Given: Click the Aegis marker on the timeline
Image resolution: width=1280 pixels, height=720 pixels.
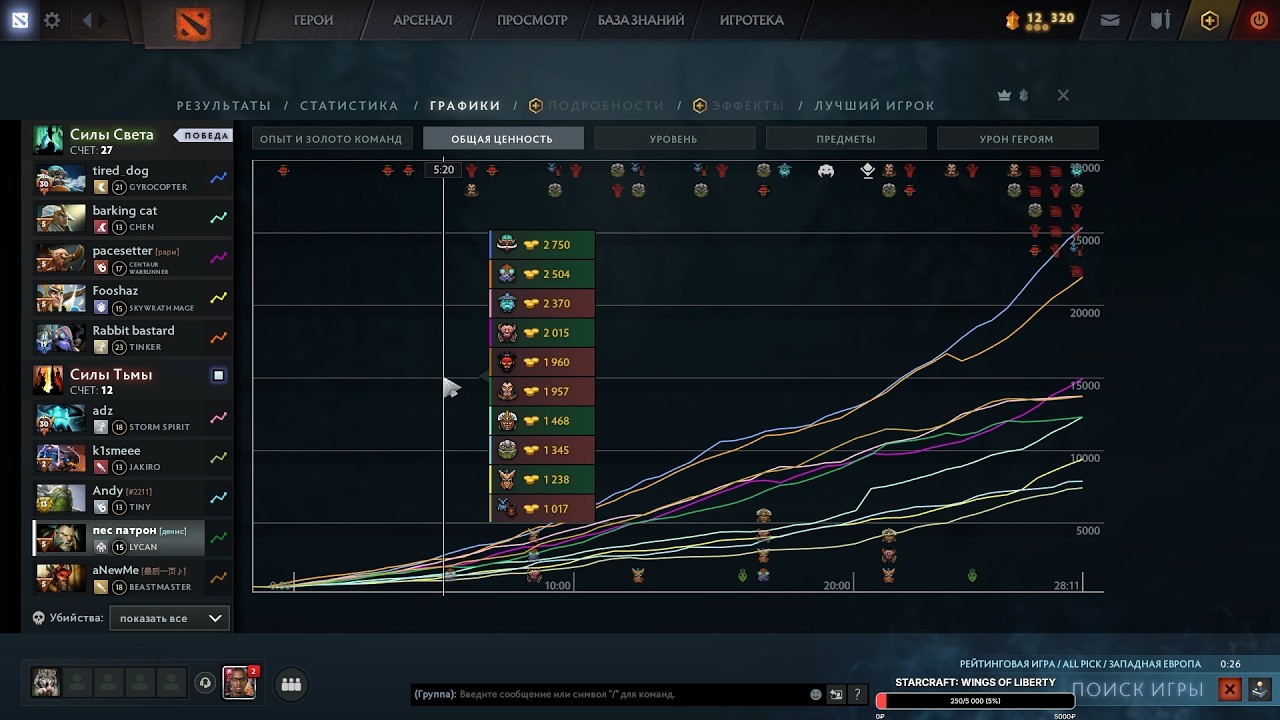Looking at the screenshot, I should [868, 171].
